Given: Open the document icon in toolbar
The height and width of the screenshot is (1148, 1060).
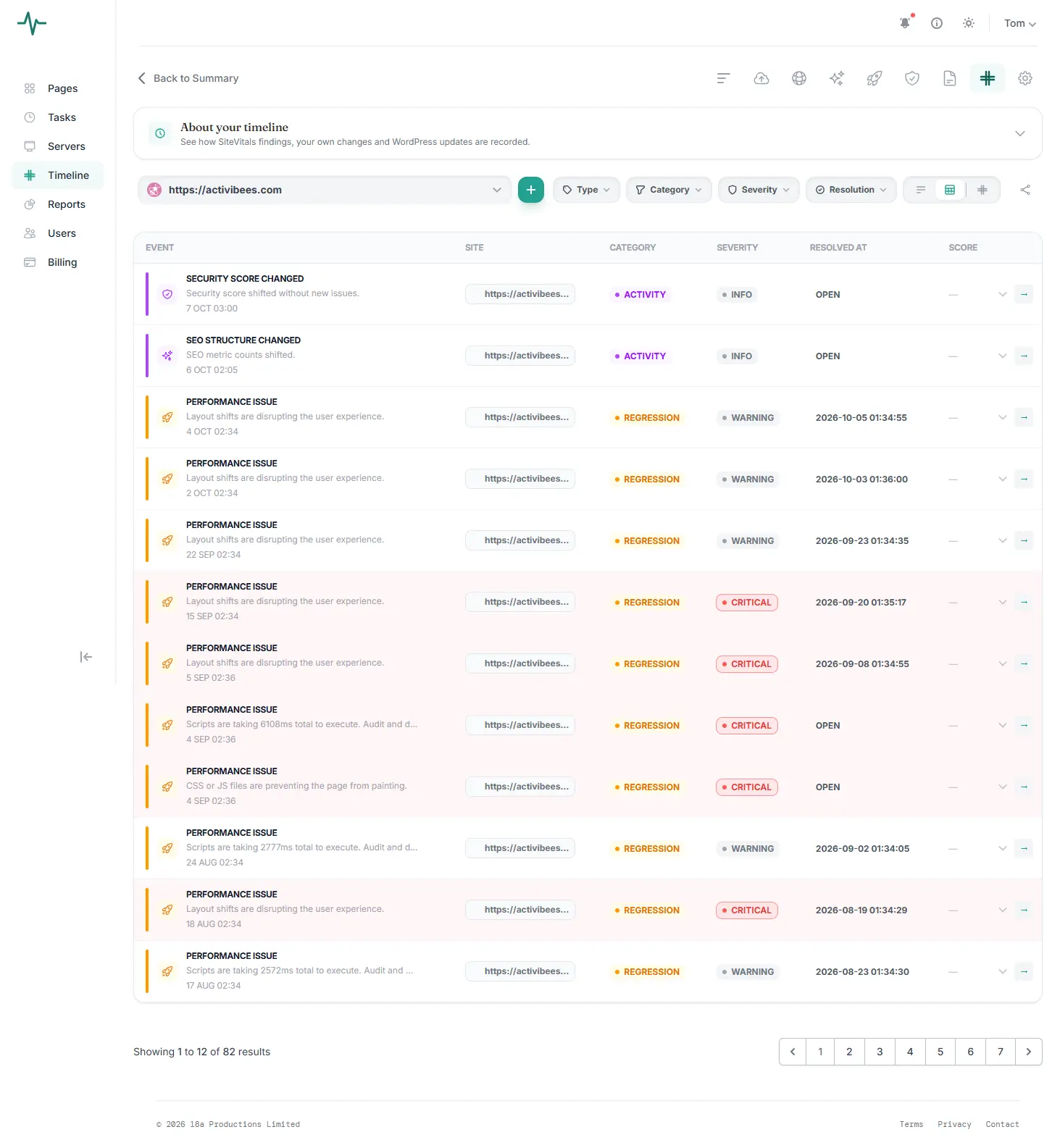Looking at the screenshot, I should 950,78.
